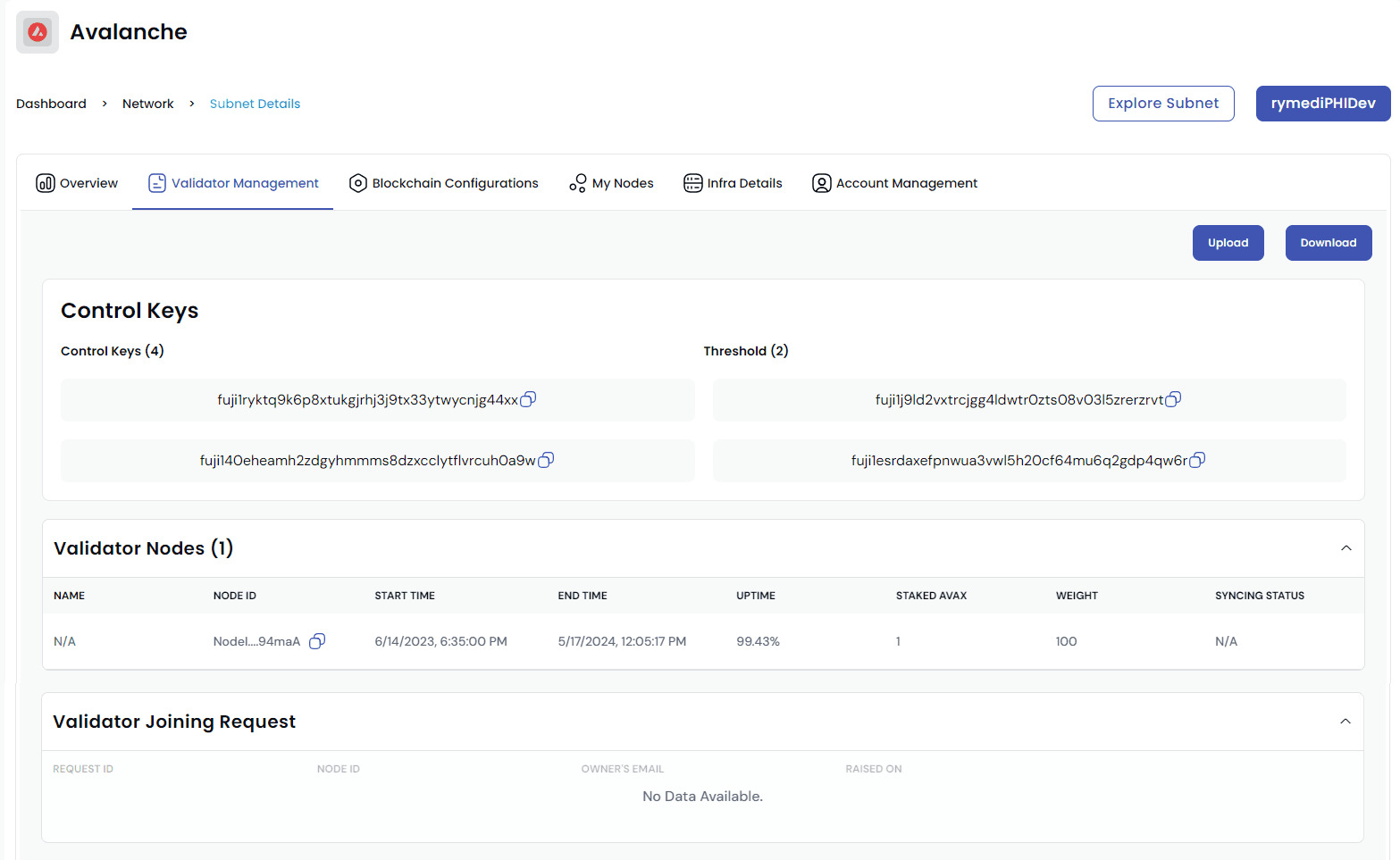This screenshot has width=1400, height=860.
Task: Click the Explore Subnet button
Action: click(1163, 104)
